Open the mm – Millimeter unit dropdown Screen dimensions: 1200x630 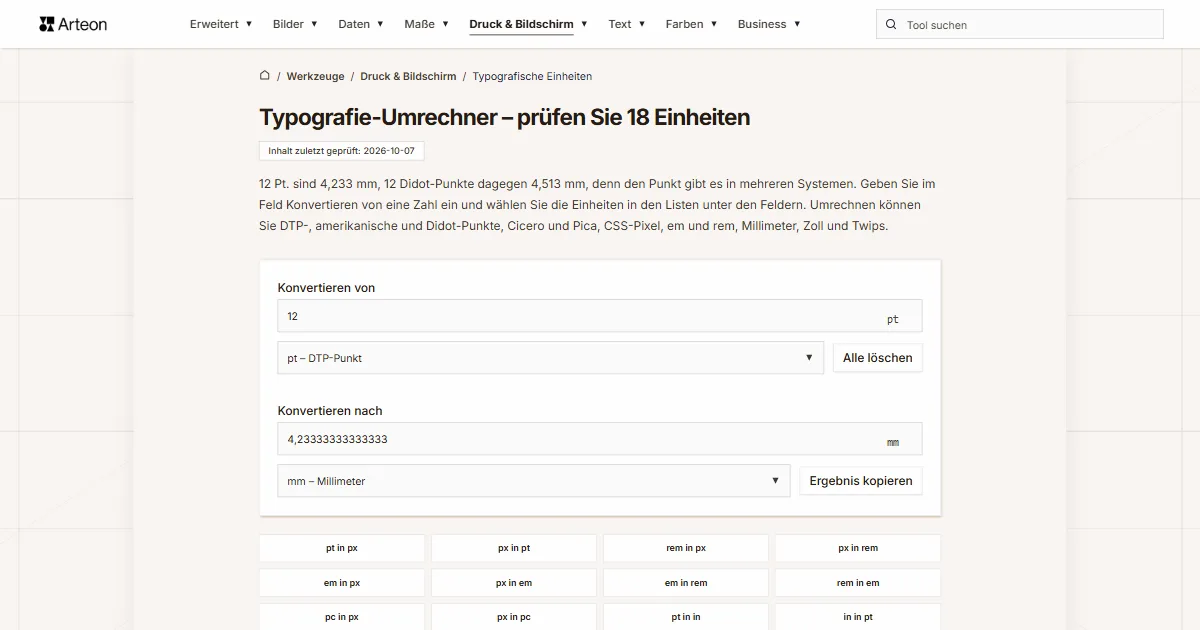tap(533, 481)
